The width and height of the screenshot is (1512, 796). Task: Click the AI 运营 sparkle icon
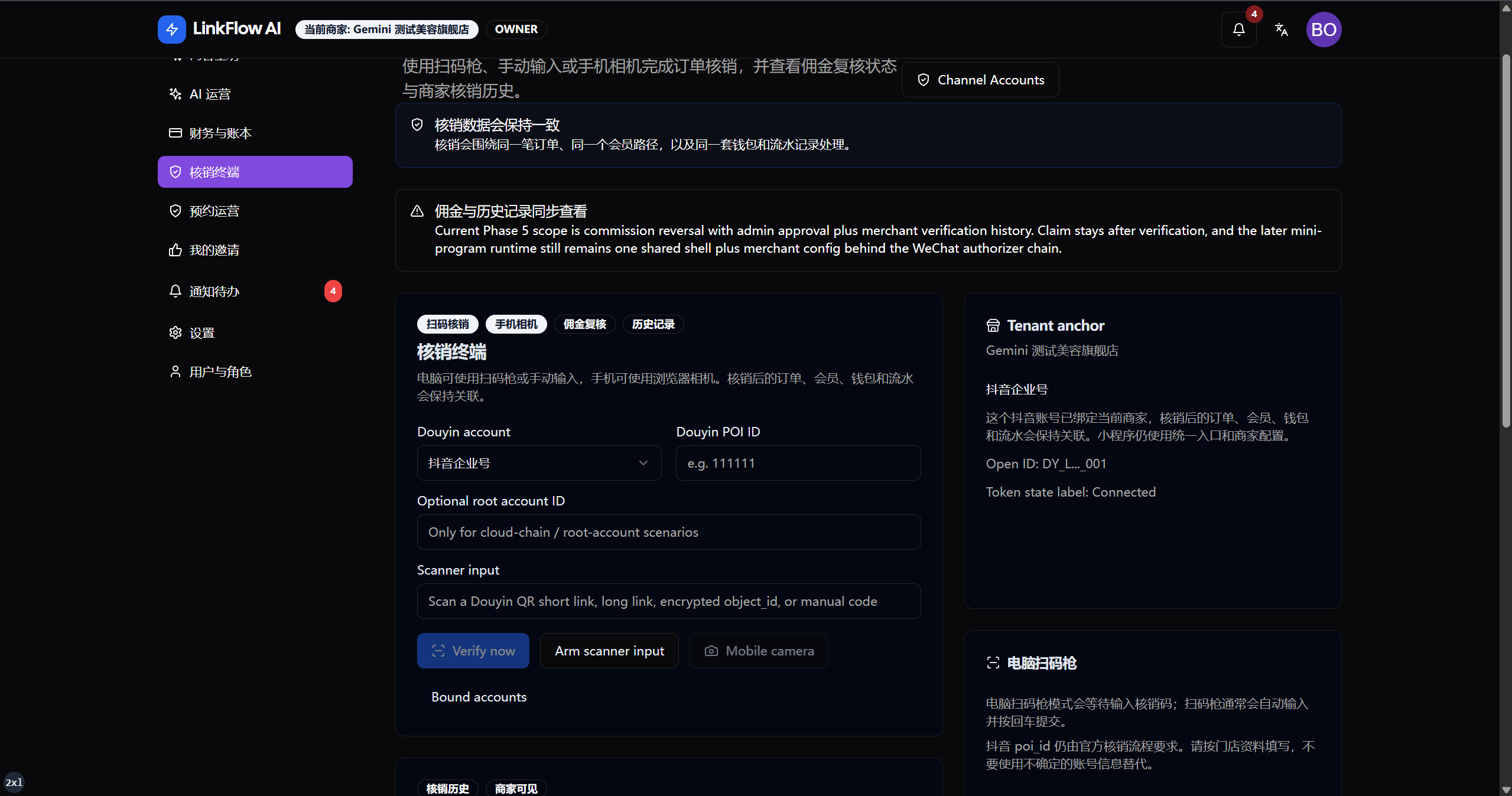175,94
